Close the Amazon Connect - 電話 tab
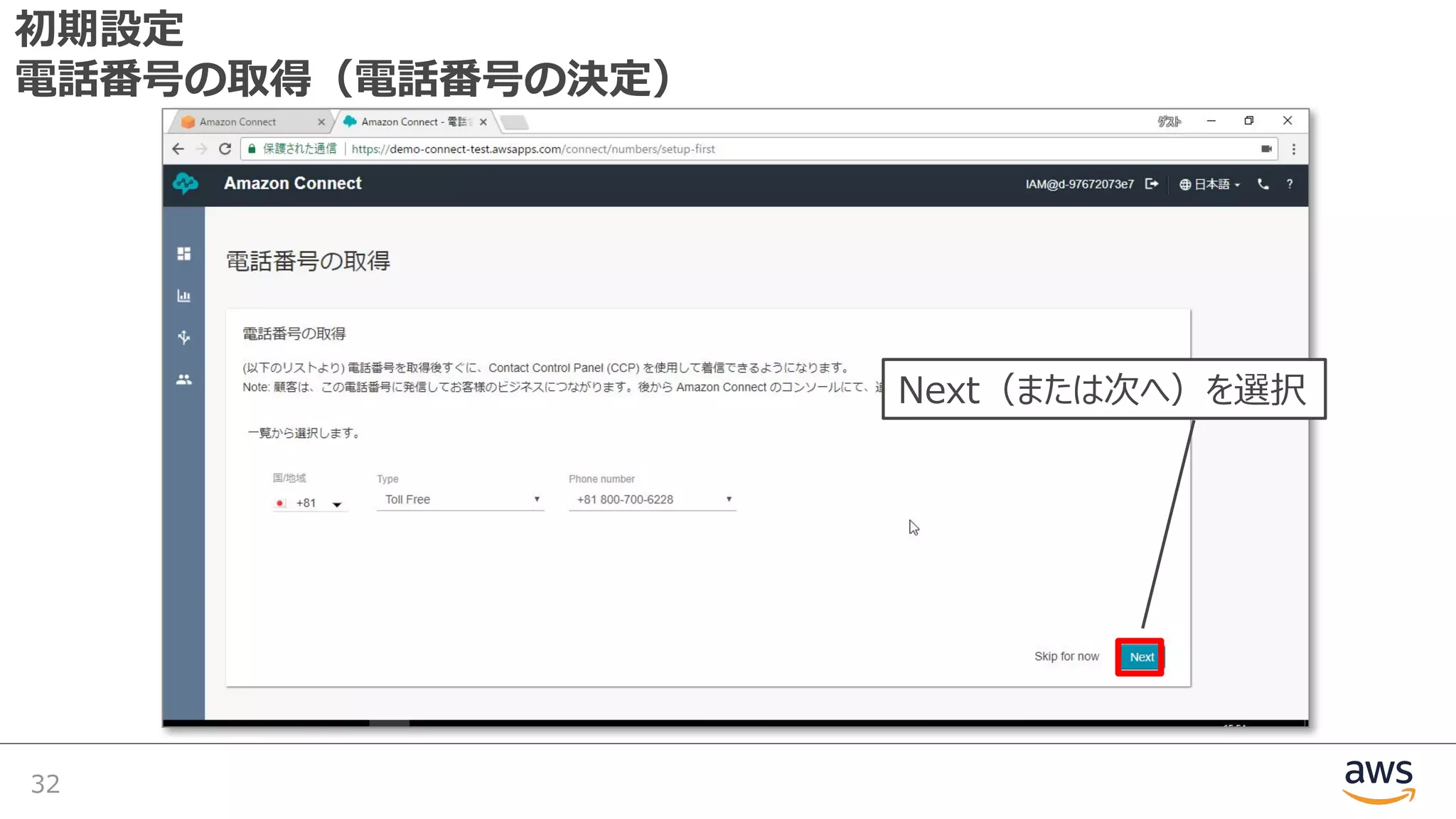This screenshot has height=819, width=1456. (x=483, y=122)
